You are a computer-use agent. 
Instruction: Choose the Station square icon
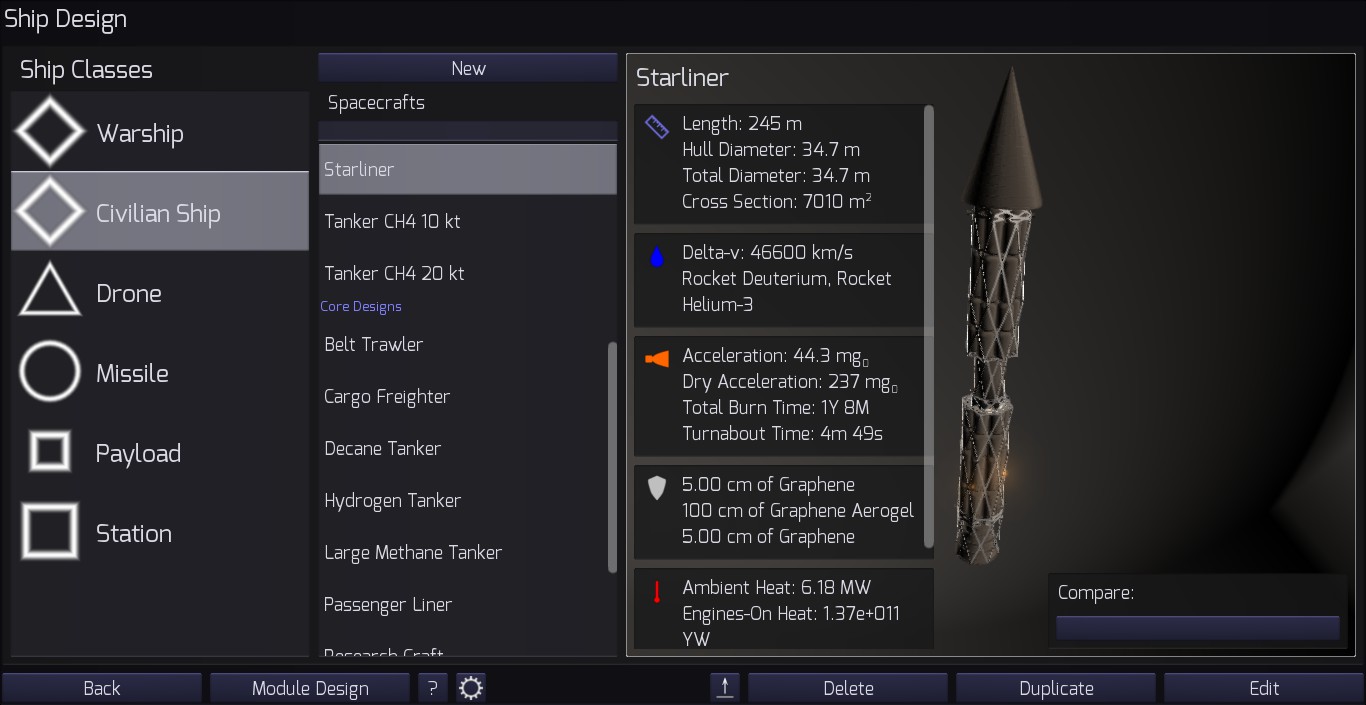click(x=50, y=531)
